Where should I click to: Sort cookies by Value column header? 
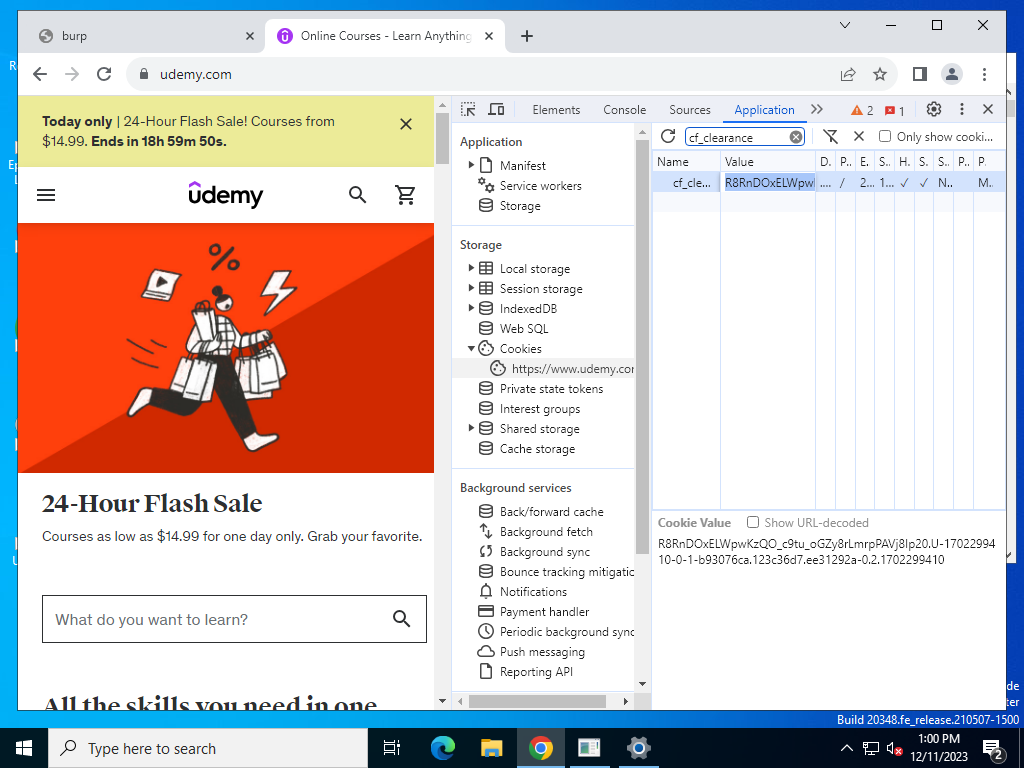[x=768, y=161]
